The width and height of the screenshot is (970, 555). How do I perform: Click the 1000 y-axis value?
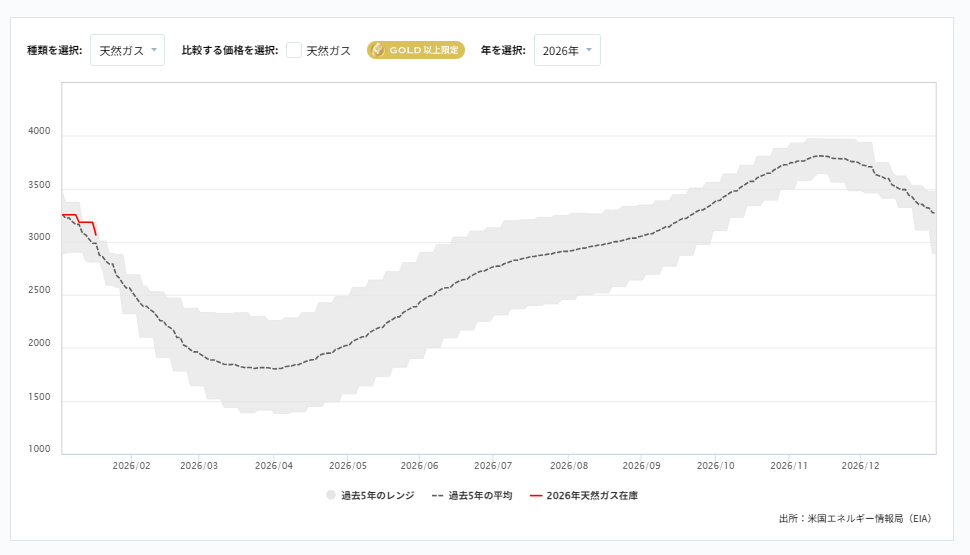pyautogui.click(x=39, y=449)
